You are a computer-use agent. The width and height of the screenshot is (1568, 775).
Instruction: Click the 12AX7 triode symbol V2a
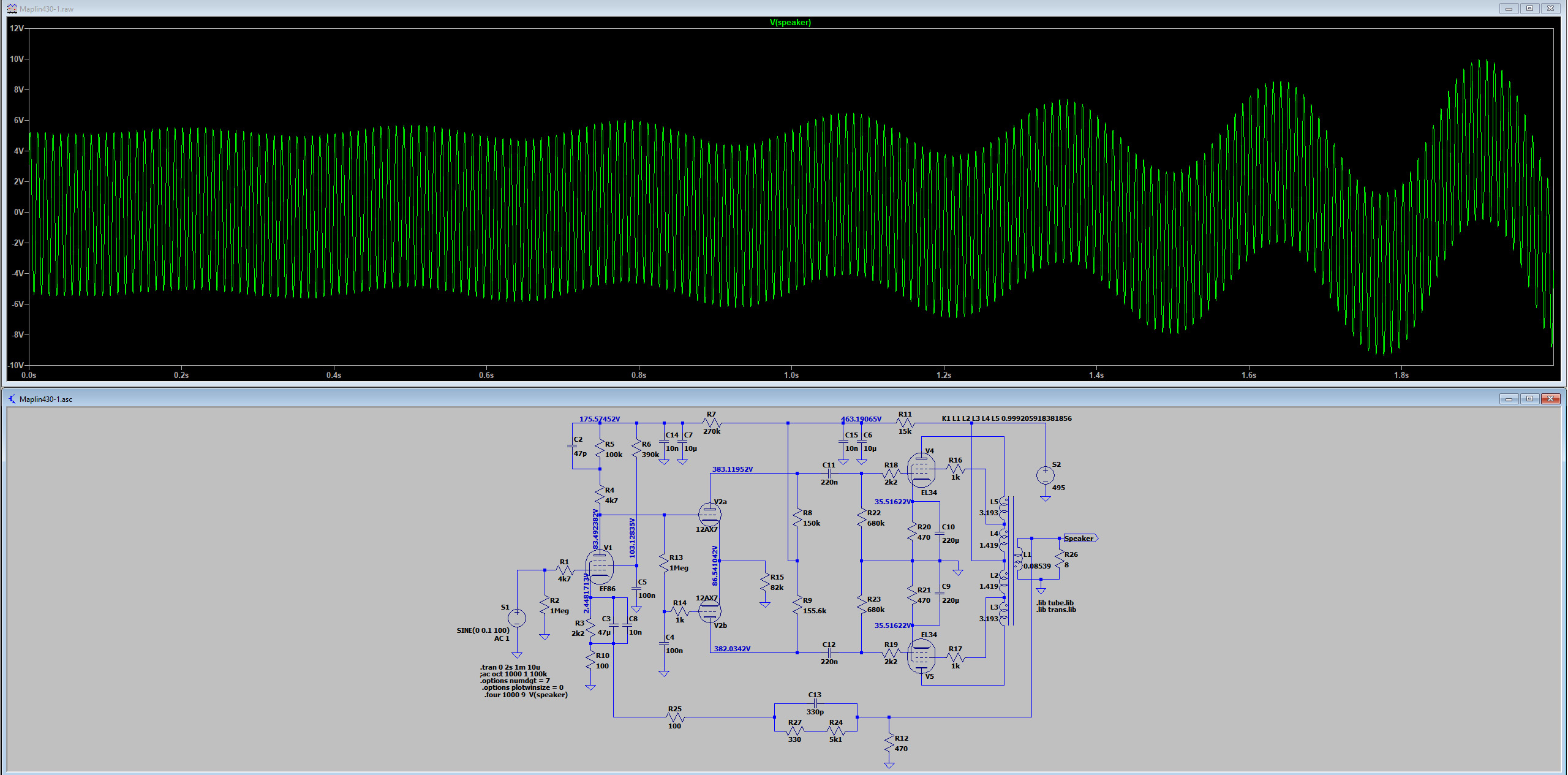click(709, 513)
